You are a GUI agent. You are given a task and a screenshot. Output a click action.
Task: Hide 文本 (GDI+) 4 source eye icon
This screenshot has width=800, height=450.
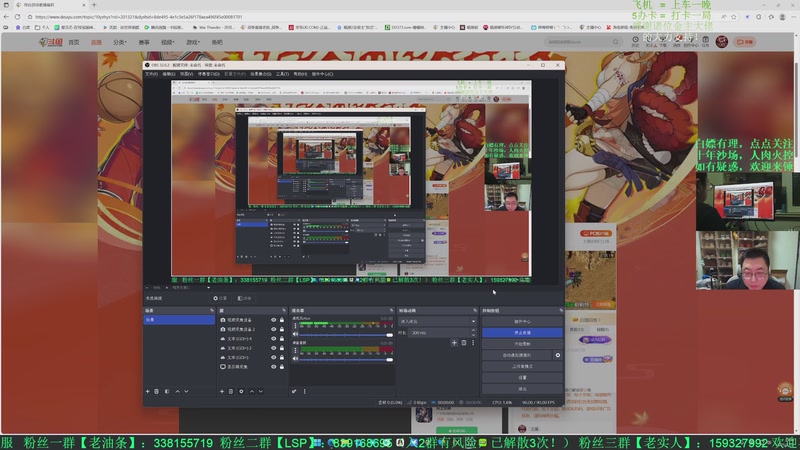click(x=273, y=339)
